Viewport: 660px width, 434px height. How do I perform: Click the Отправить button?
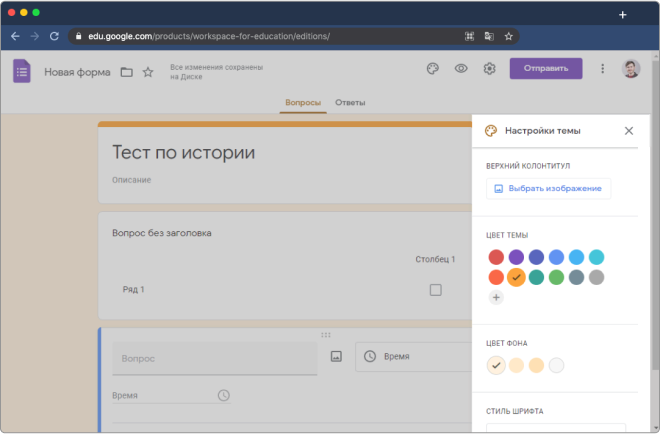(546, 68)
